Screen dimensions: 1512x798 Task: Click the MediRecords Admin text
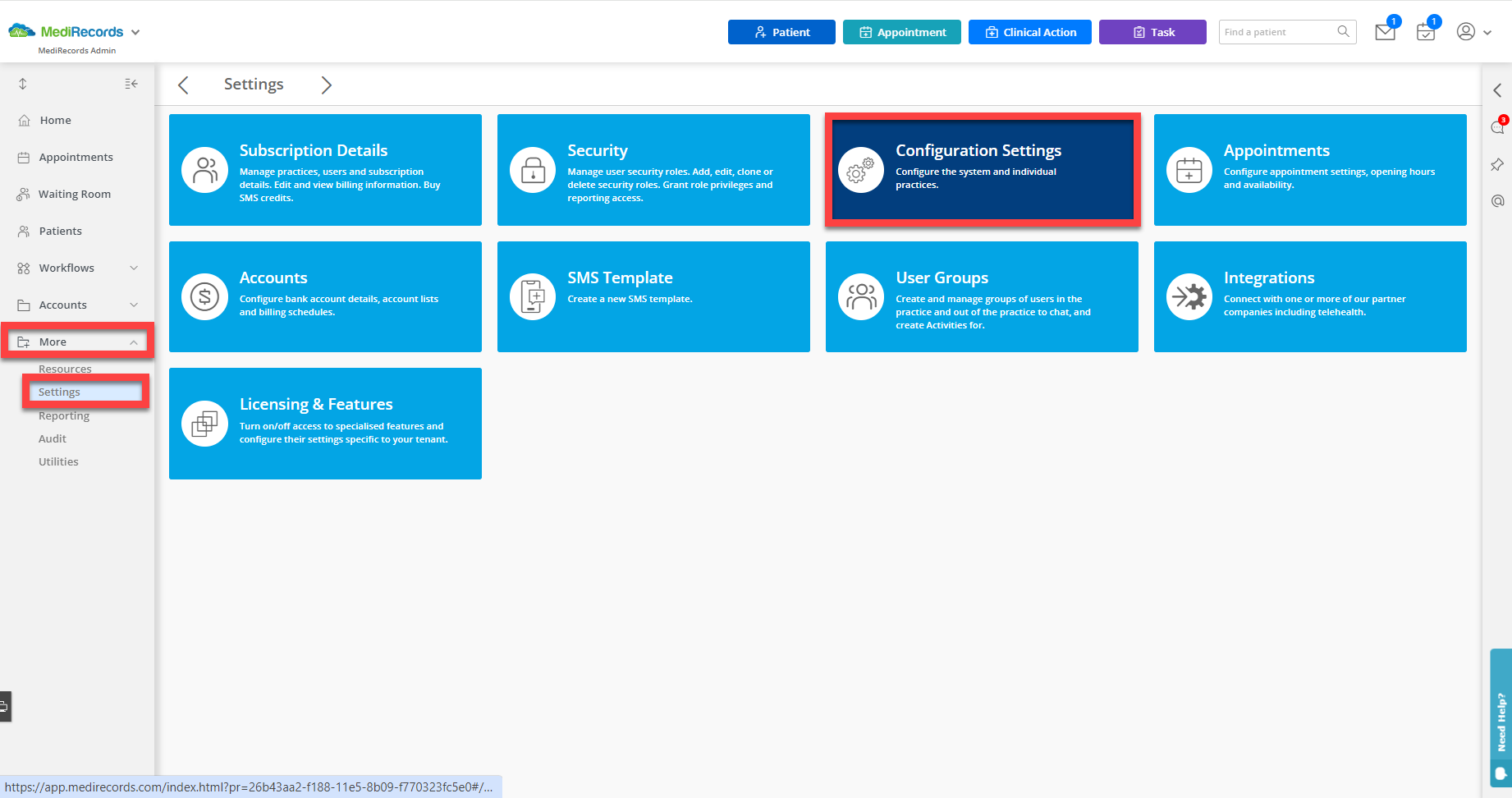[x=77, y=51]
